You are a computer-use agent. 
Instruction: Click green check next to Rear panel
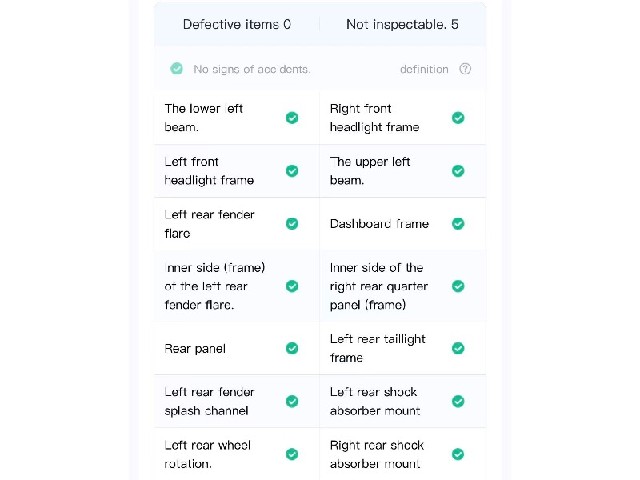pyautogui.click(x=292, y=348)
